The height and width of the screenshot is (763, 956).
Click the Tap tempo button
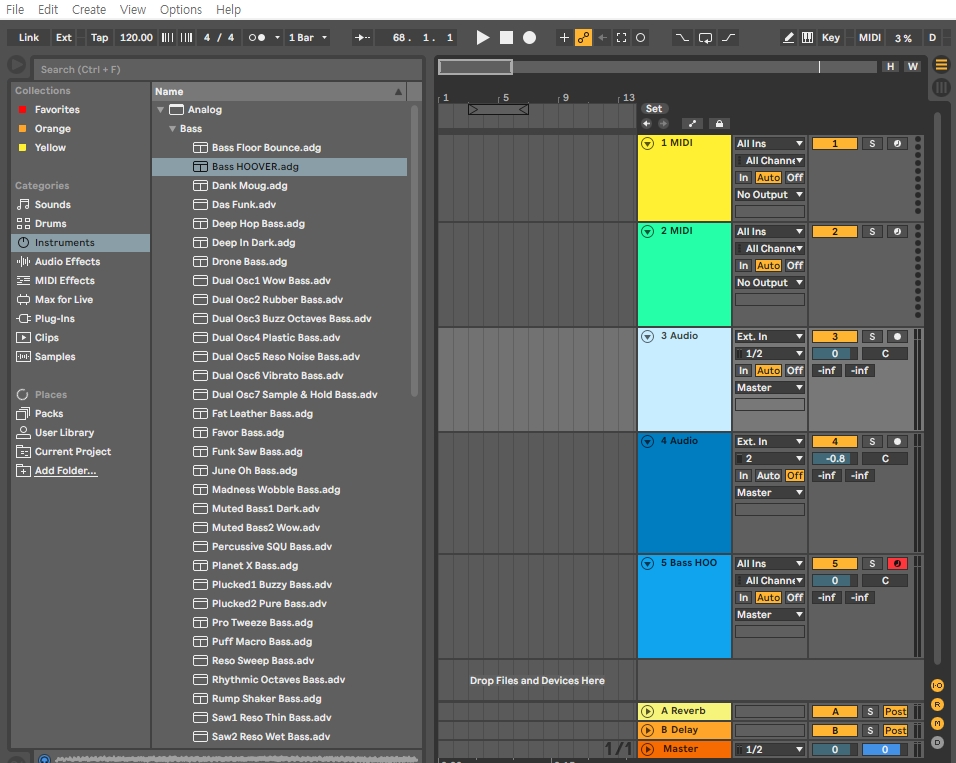tap(99, 38)
